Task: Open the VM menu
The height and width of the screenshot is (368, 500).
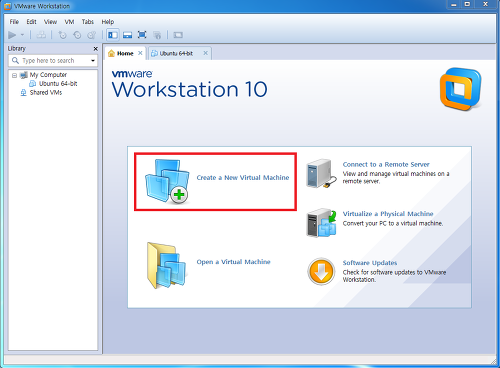Action: pyautogui.click(x=69, y=22)
